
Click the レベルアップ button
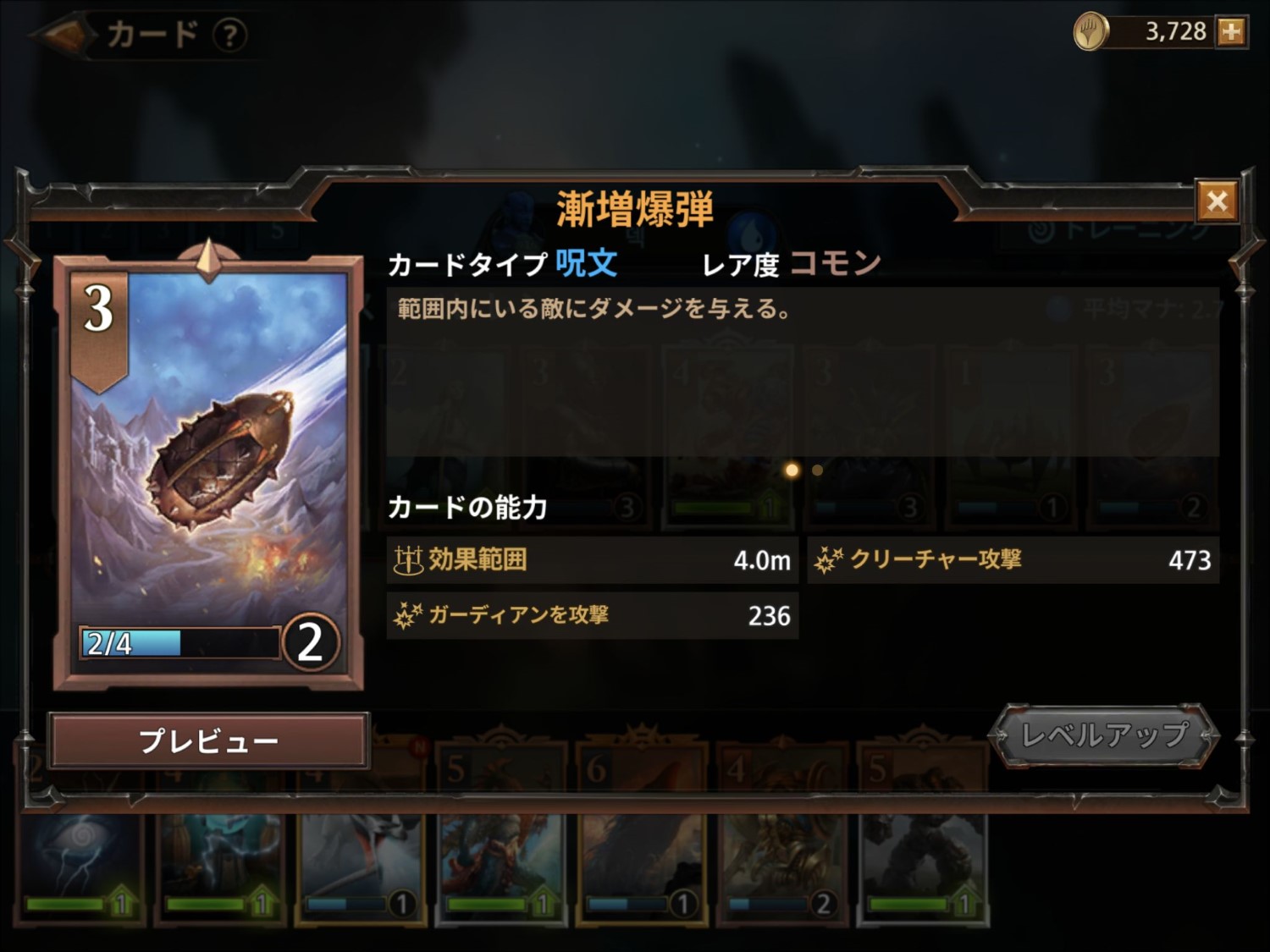(1104, 735)
